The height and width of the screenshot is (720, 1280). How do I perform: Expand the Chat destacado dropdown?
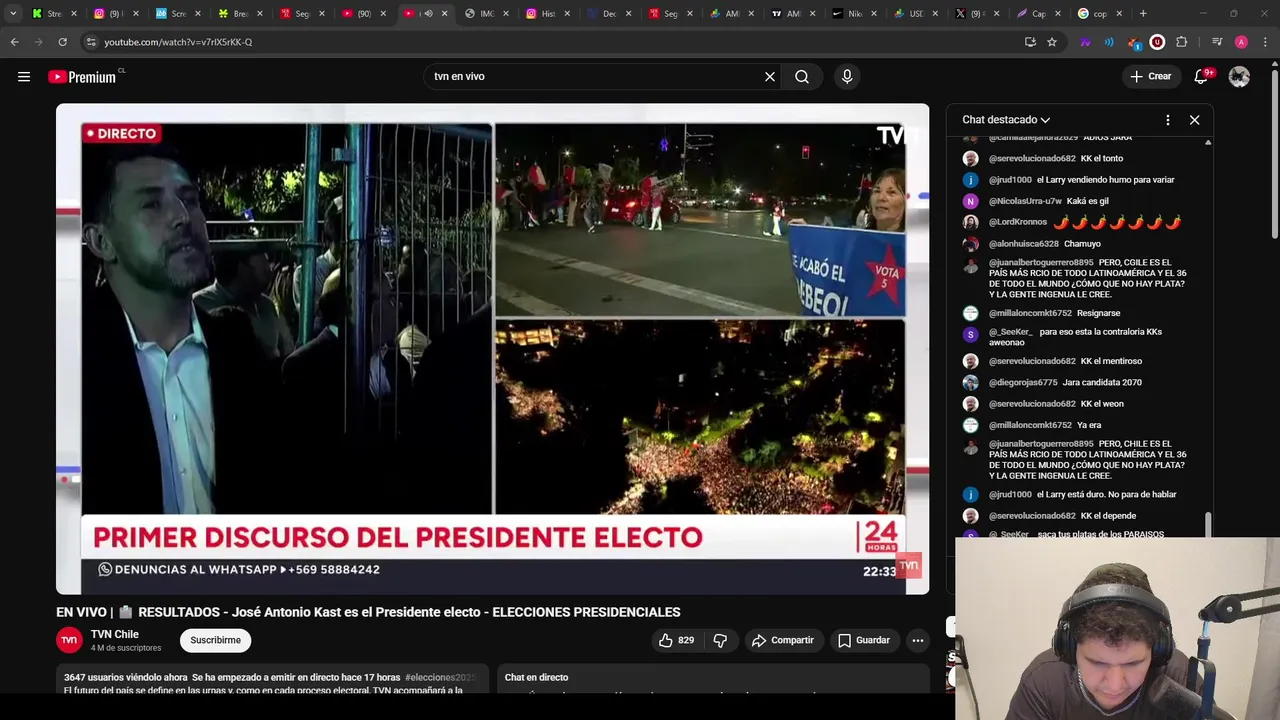coord(1006,120)
